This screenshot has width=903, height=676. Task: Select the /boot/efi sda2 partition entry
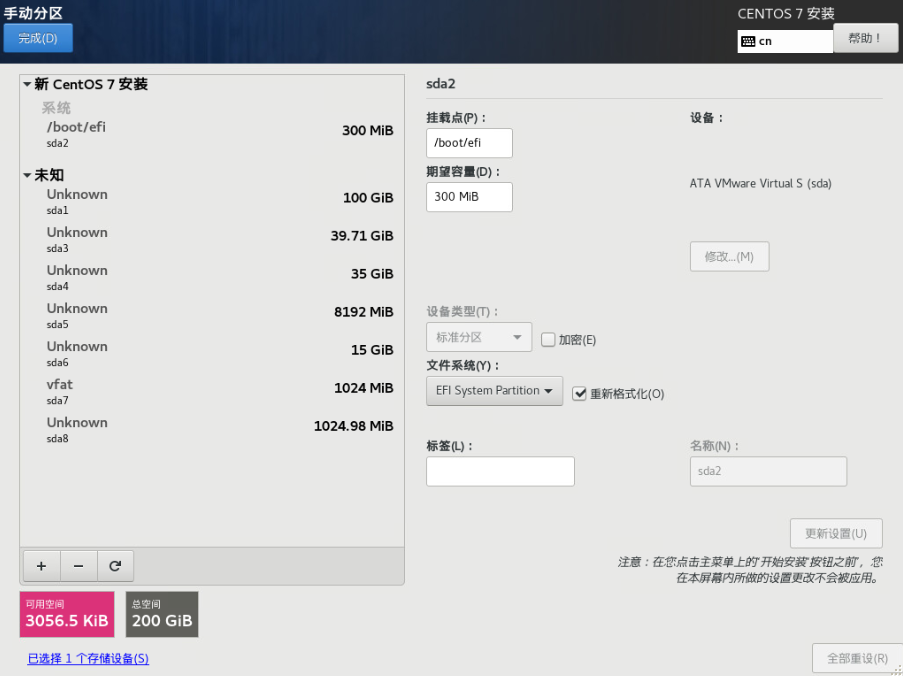(211, 134)
